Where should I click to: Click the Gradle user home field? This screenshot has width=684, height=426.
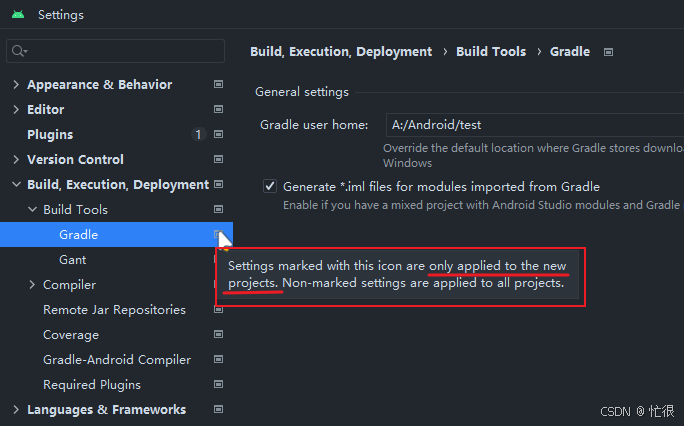(x=535, y=125)
